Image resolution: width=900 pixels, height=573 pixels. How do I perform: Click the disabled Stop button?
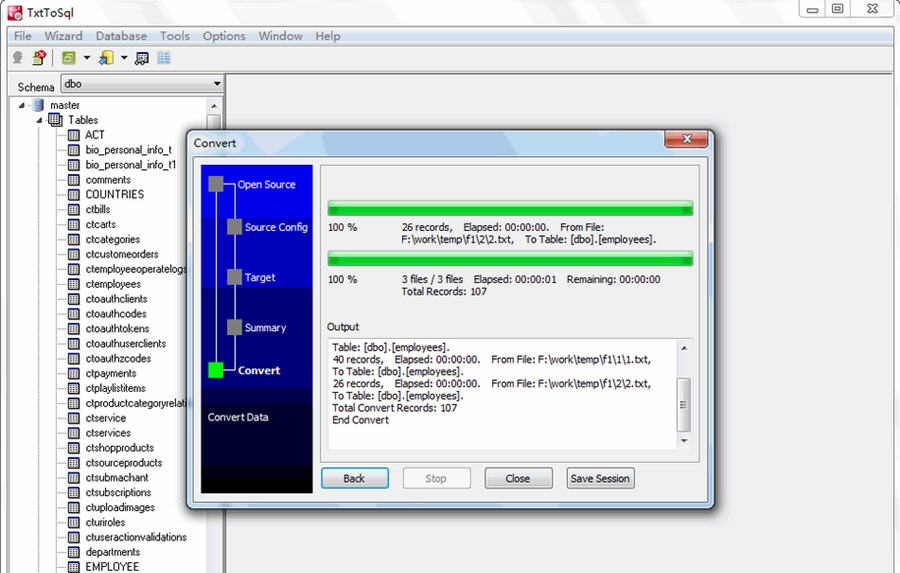[436, 478]
